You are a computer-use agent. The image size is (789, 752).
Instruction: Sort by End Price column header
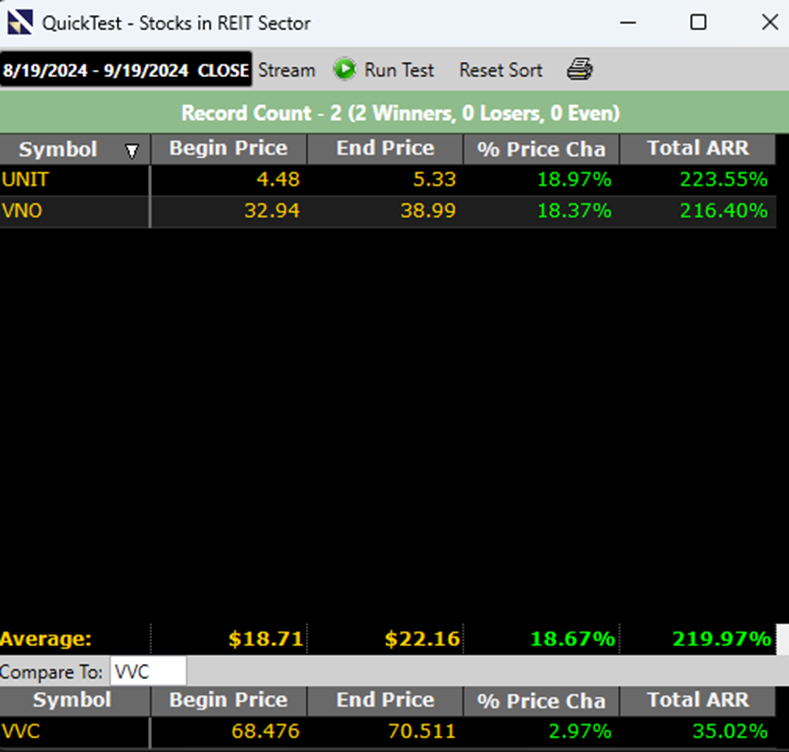tap(385, 149)
